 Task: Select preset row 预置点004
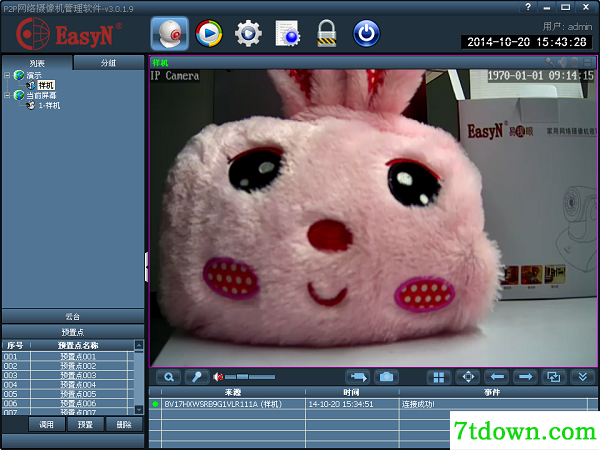point(68,385)
